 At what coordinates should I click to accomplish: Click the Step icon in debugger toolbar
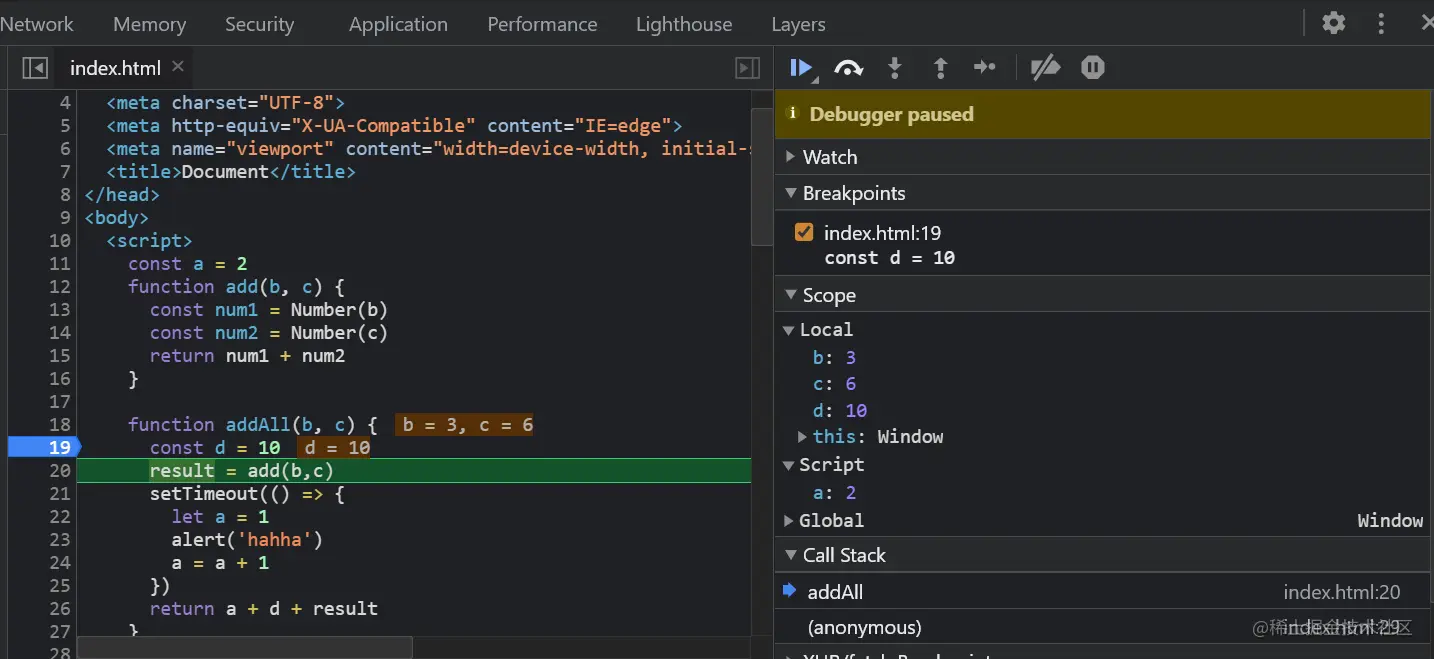[985, 68]
